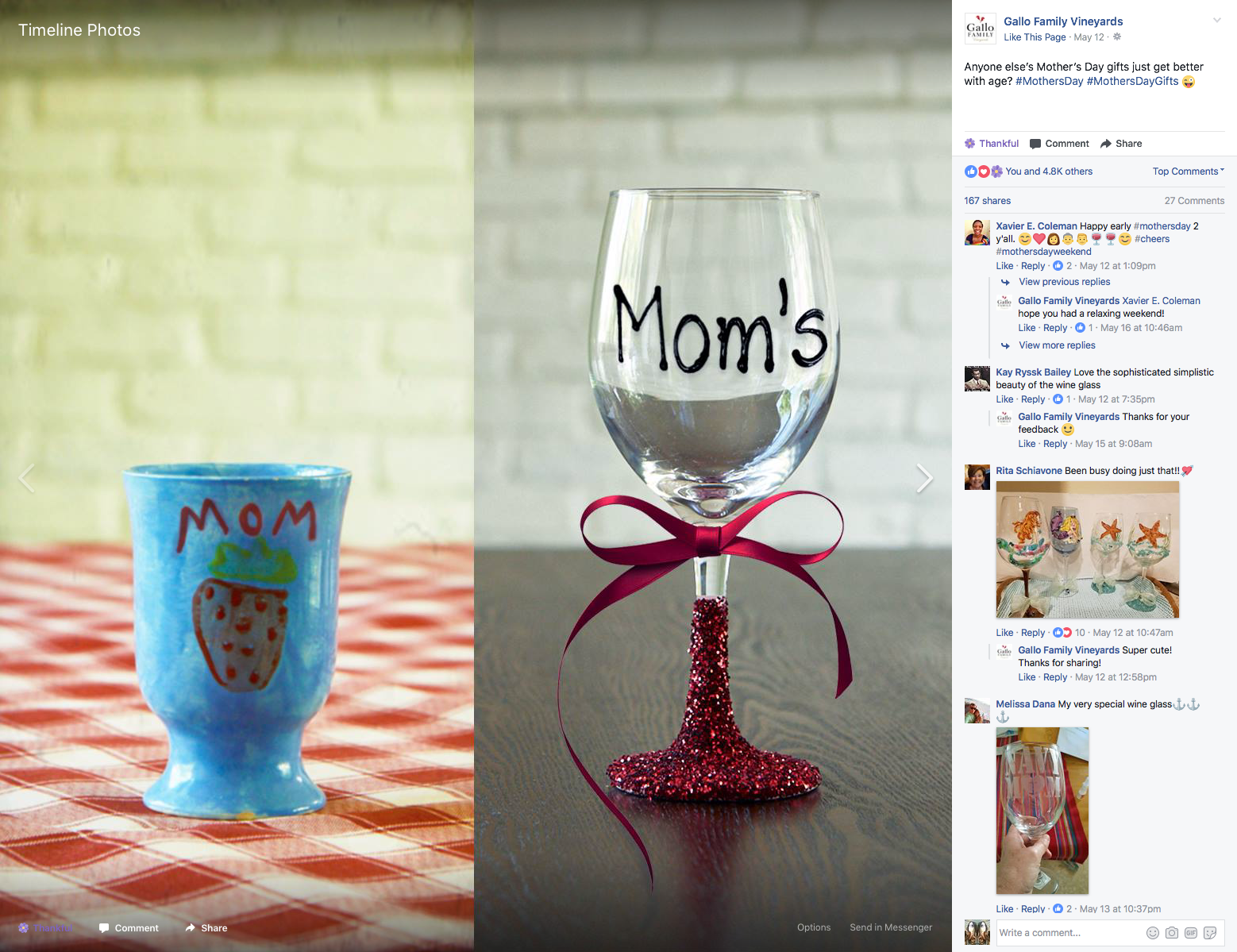Viewport: 1237px width, 952px height.
Task: Show the next photo with right arrow
Action: [924, 478]
